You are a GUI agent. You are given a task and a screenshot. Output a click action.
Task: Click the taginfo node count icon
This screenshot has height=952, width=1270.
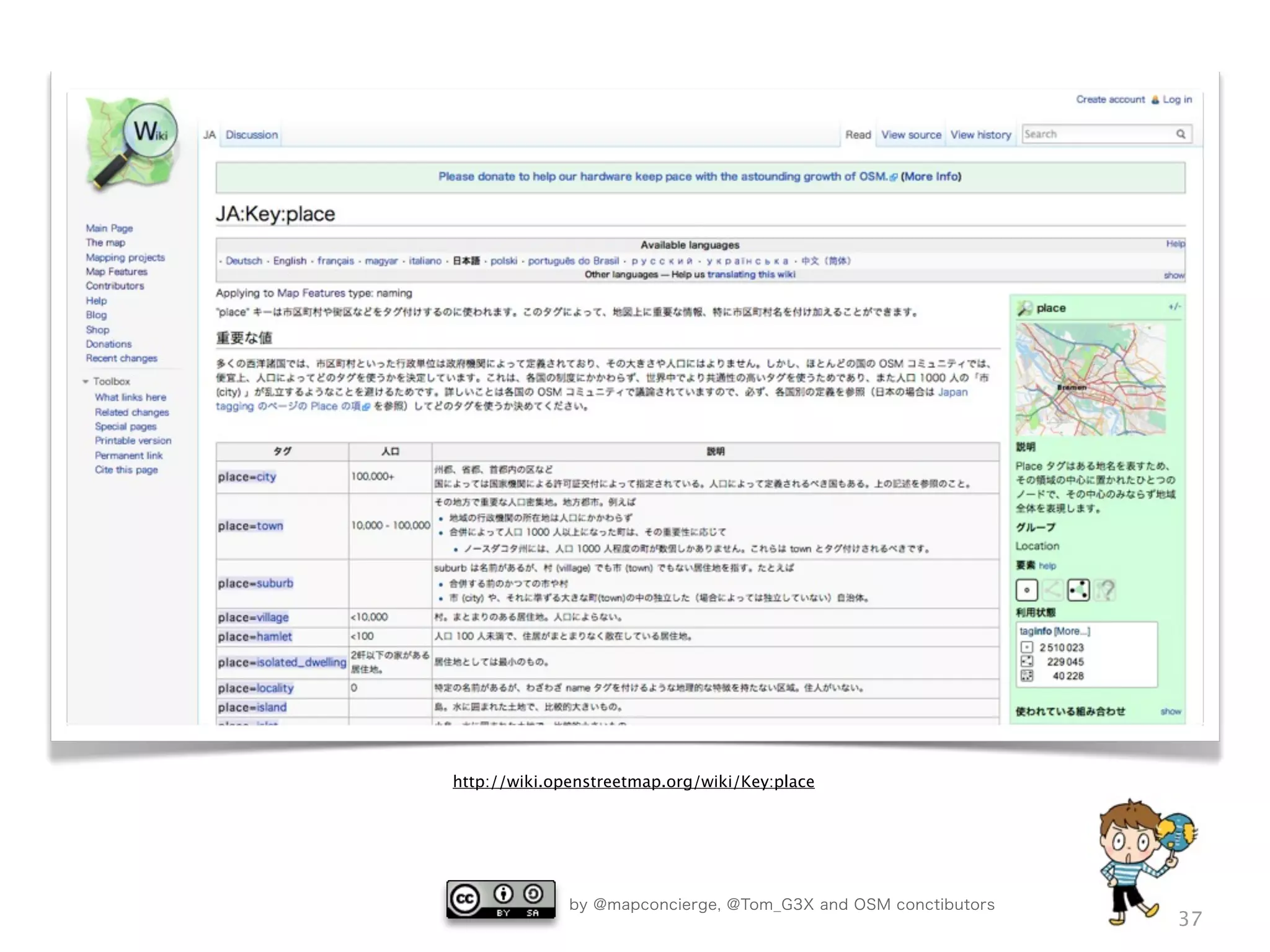1027,647
